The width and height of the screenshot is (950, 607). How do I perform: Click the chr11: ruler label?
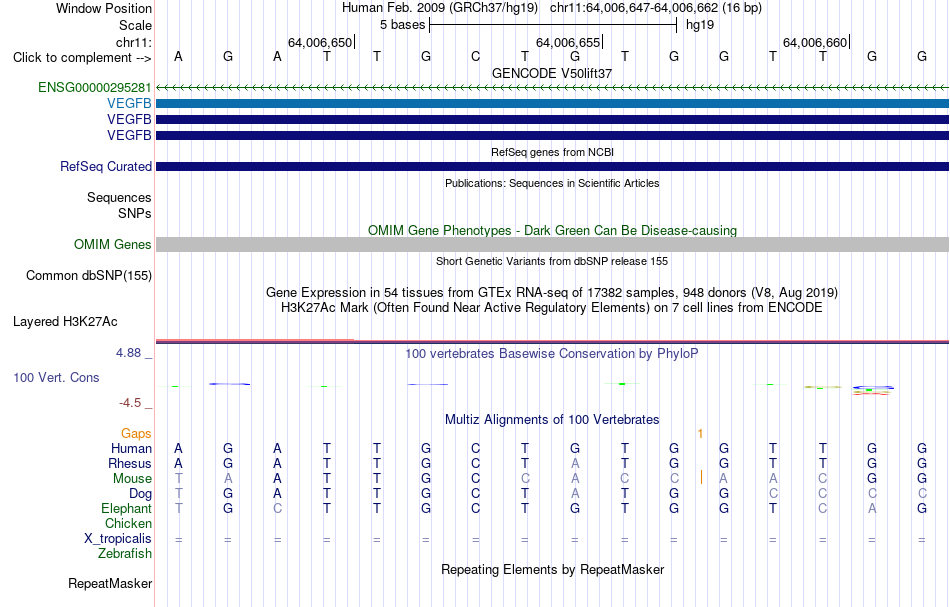pyautogui.click(x=133, y=42)
